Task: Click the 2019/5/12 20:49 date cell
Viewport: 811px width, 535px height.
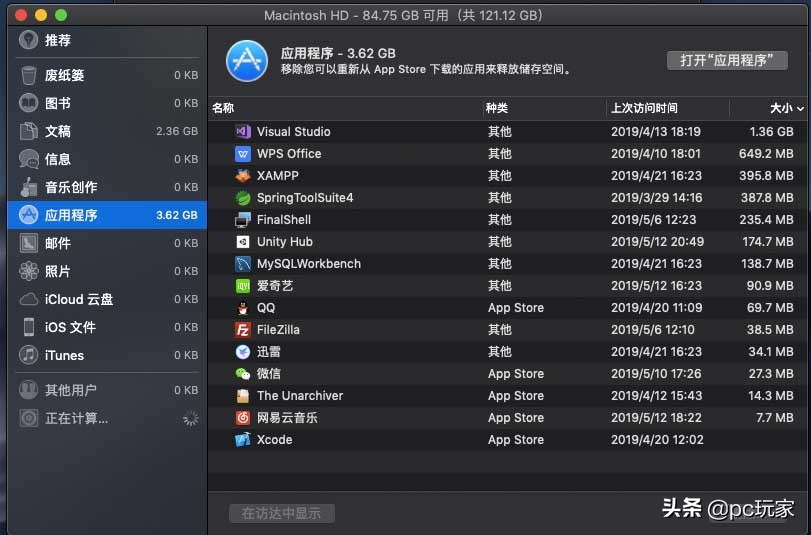Action: 657,242
